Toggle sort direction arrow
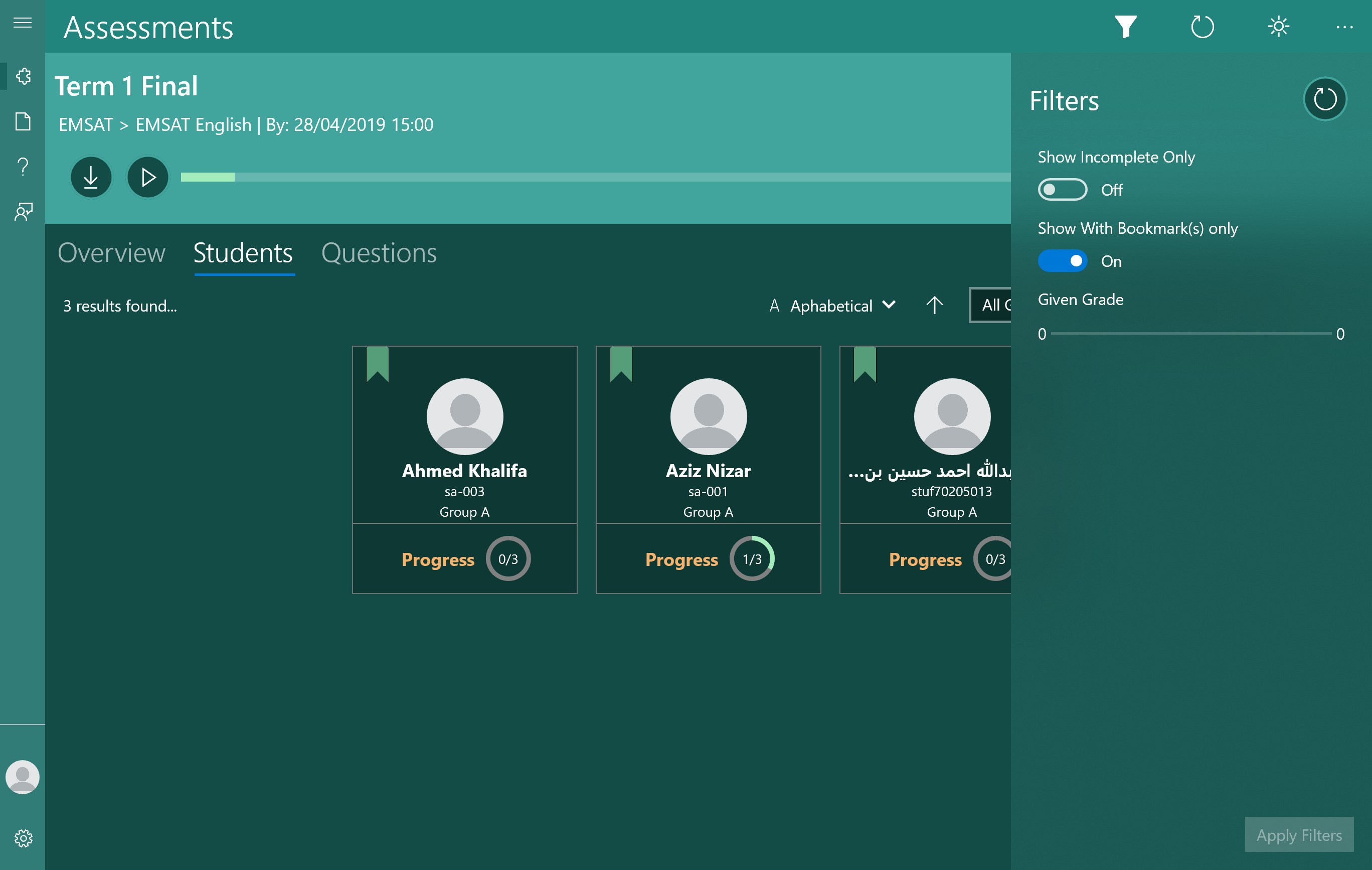This screenshot has height=870, width=1372. click(934, 306)
